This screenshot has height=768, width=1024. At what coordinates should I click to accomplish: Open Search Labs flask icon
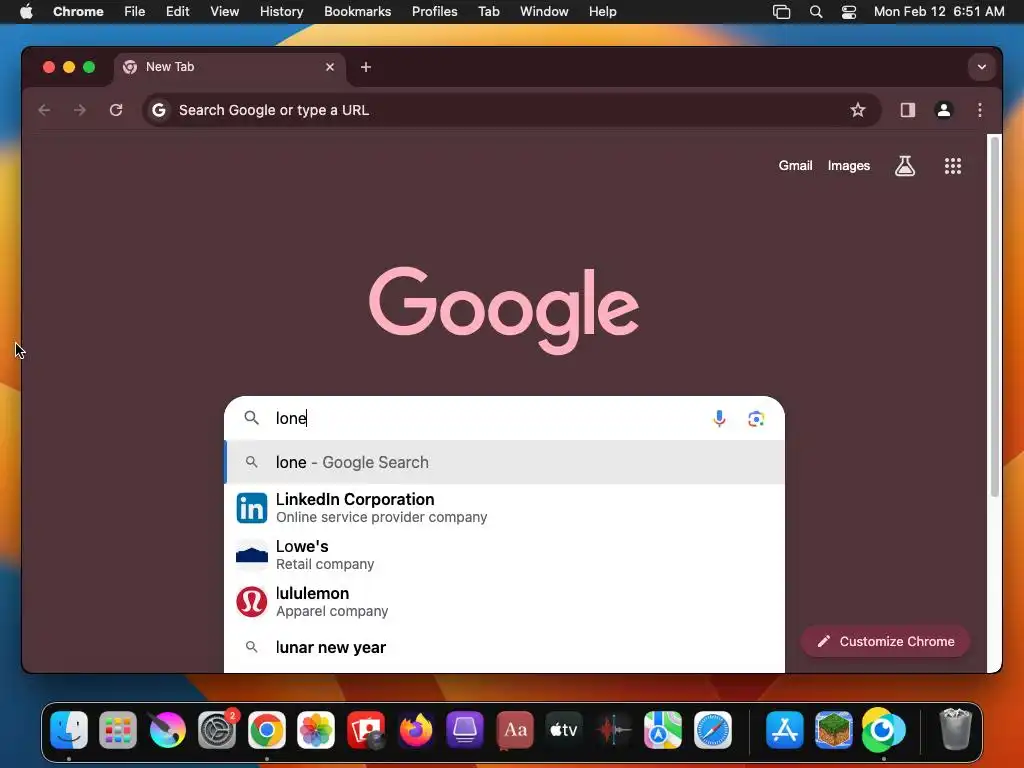pos(904,166)
